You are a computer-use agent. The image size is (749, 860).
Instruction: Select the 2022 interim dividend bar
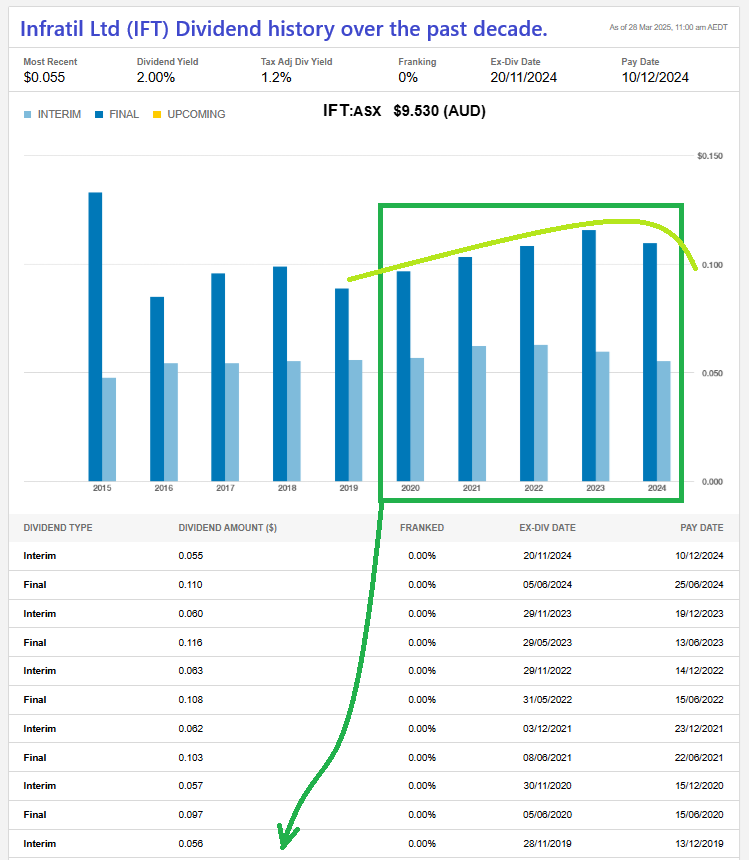point(541,412)
